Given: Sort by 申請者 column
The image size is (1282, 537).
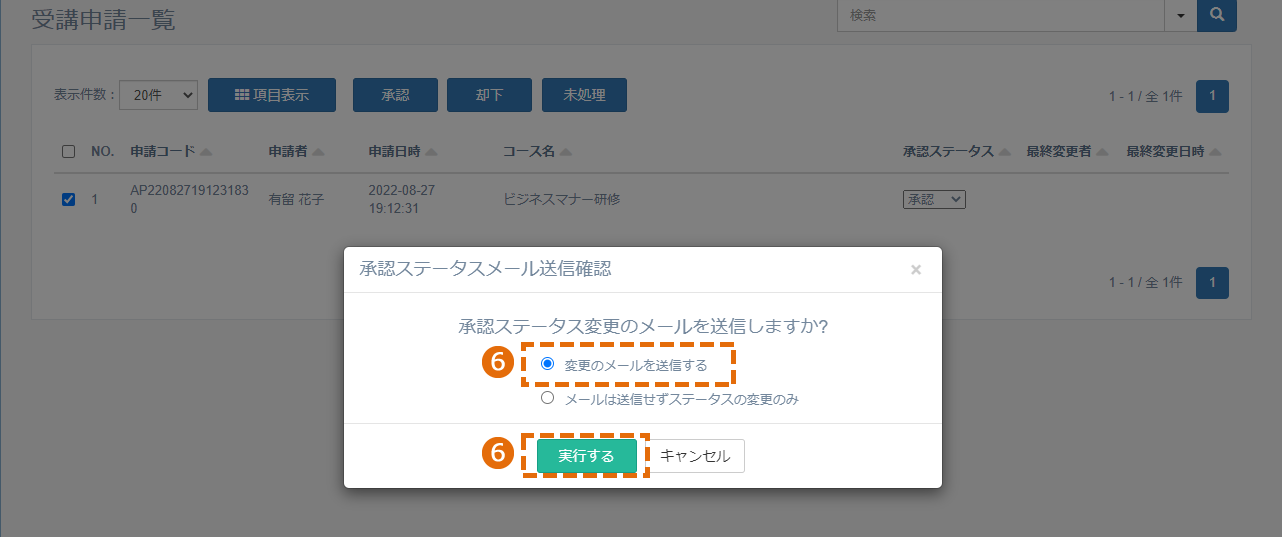Looking at the screenshot, I should [296, 152].
